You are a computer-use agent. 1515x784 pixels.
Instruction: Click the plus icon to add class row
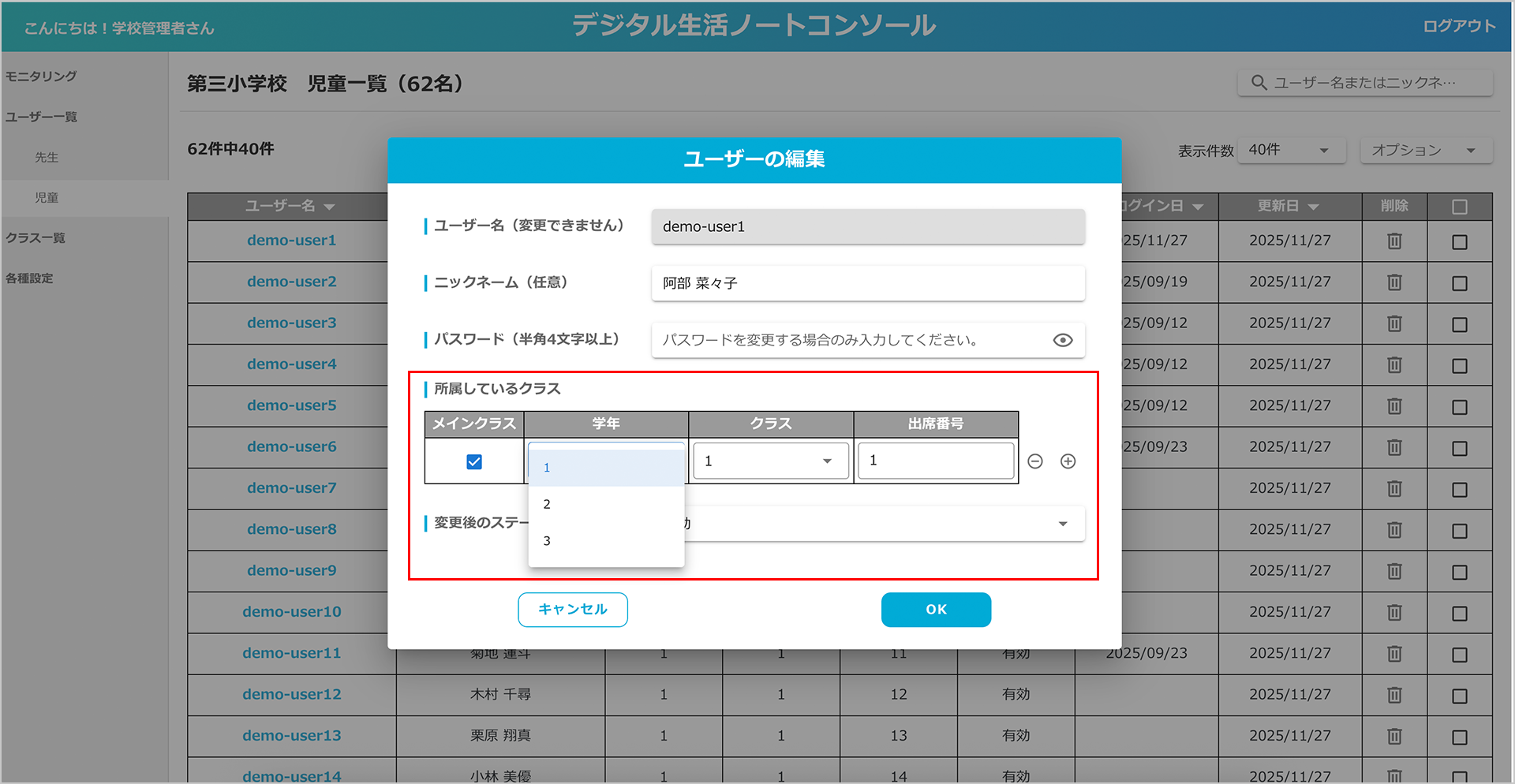click(1068, 461)
